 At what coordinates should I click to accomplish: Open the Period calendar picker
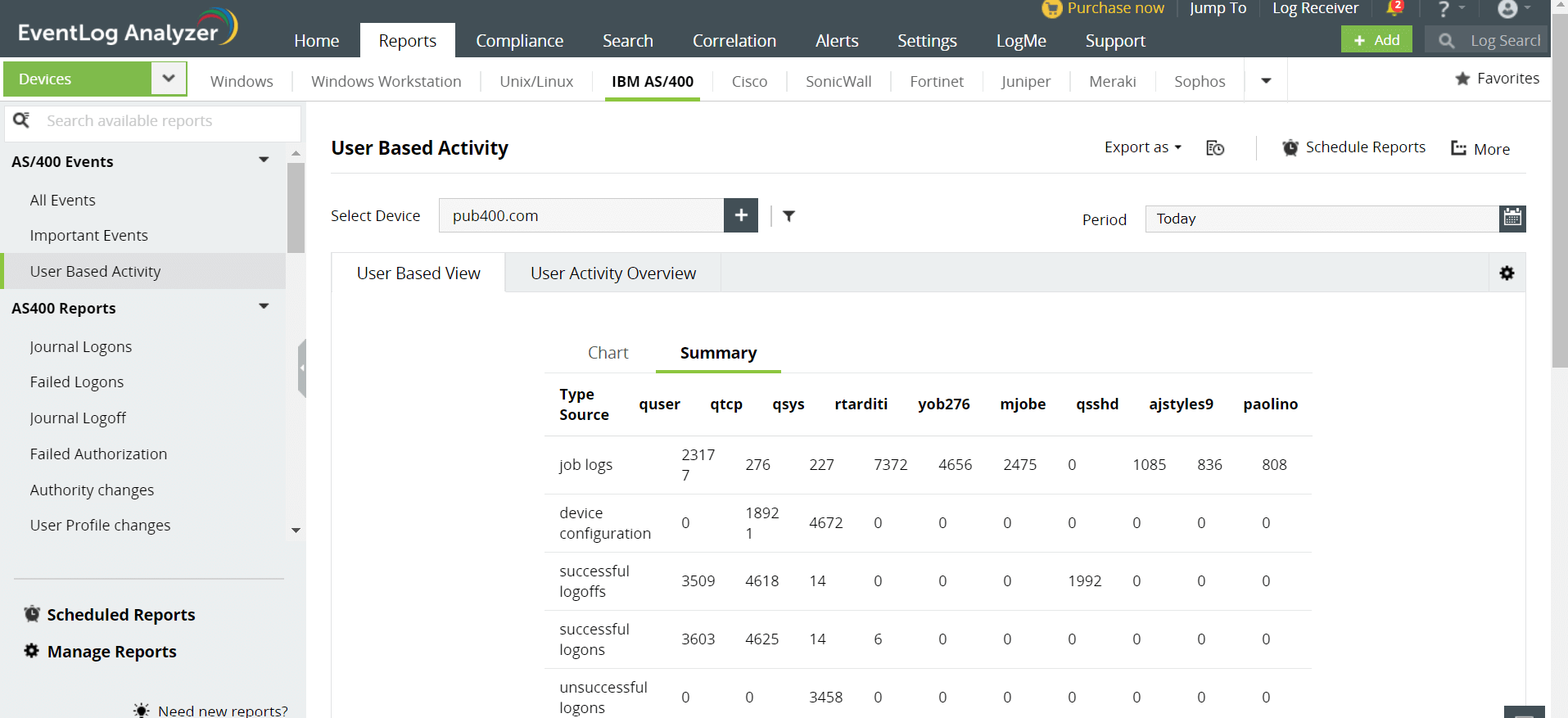click(1512, 219)
